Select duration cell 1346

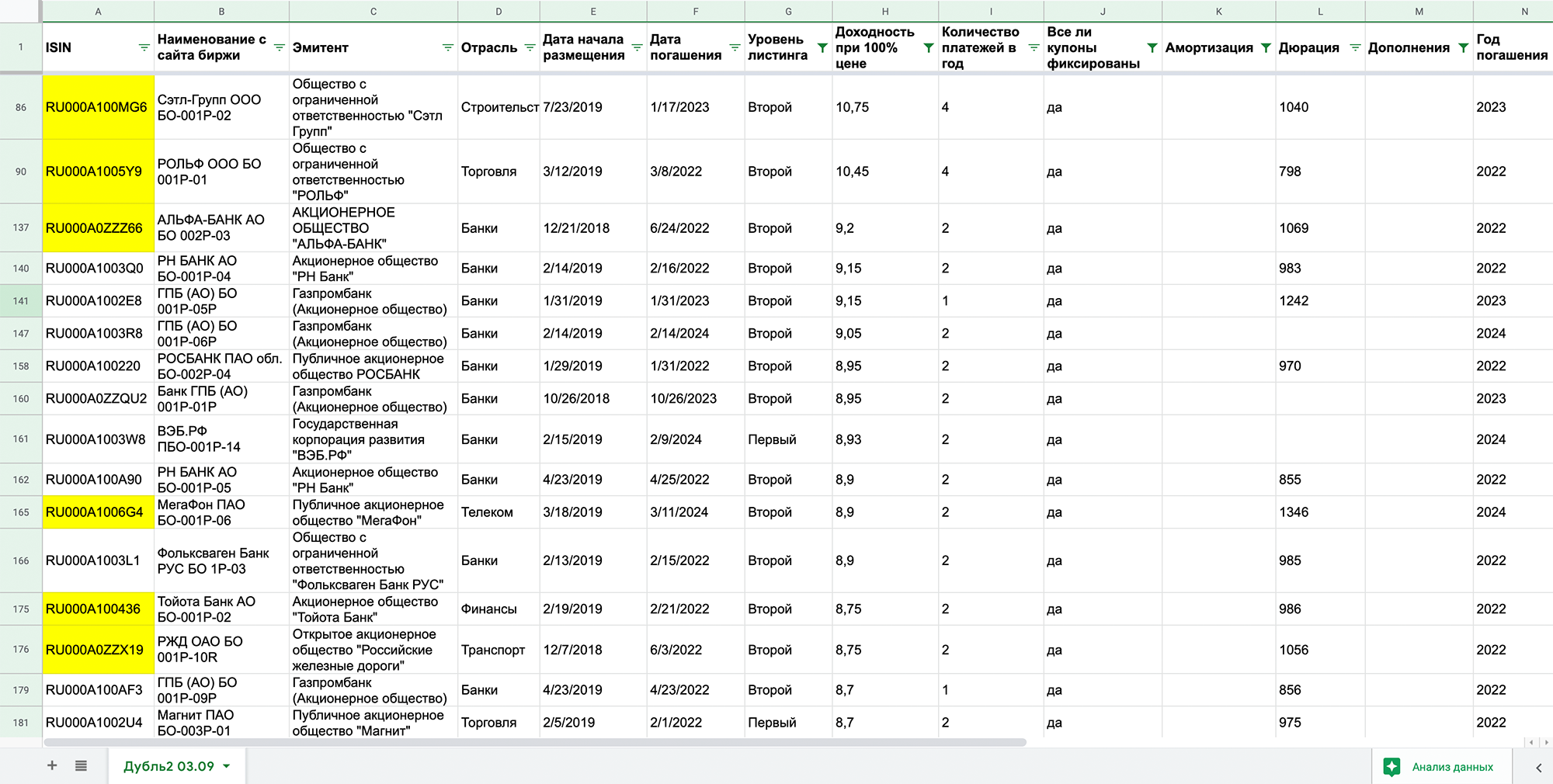(x=1320, y=512)
